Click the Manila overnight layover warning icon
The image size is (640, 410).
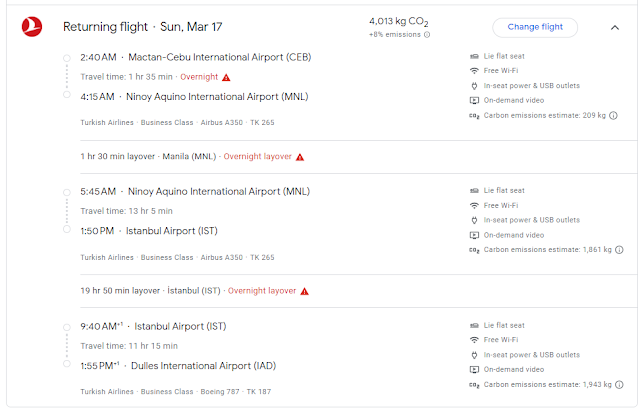point(300,157)
